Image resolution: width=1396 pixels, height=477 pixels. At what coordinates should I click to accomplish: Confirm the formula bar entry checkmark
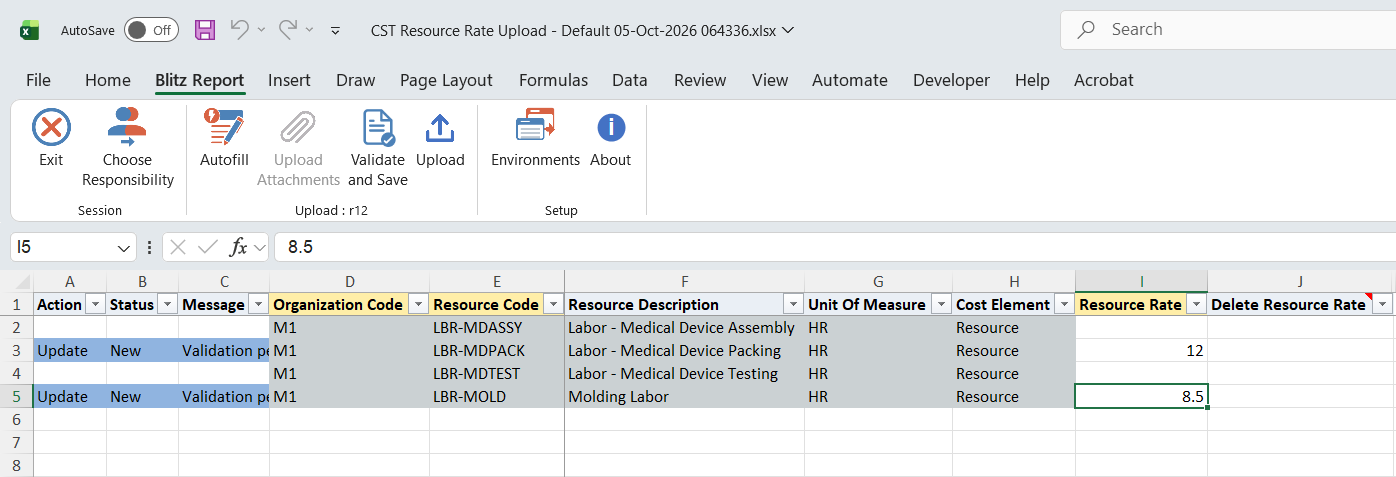pyautogui.click(x=208, y=247)
